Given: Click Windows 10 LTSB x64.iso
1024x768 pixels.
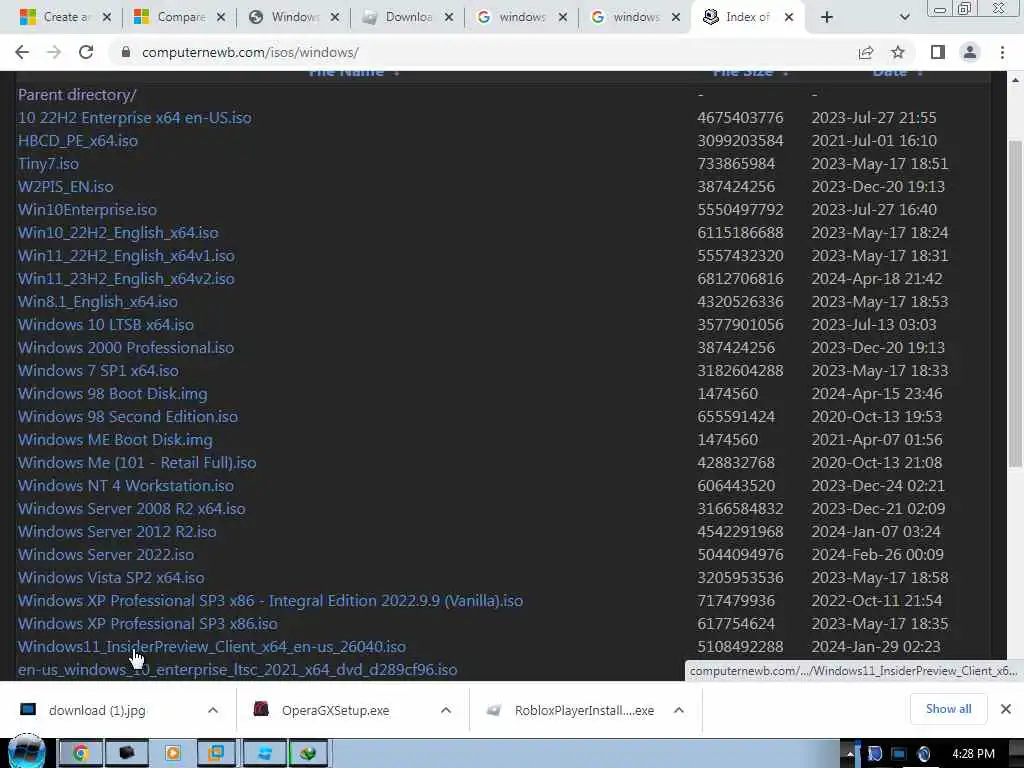Looking at the screenshot, I should point(106,325).
